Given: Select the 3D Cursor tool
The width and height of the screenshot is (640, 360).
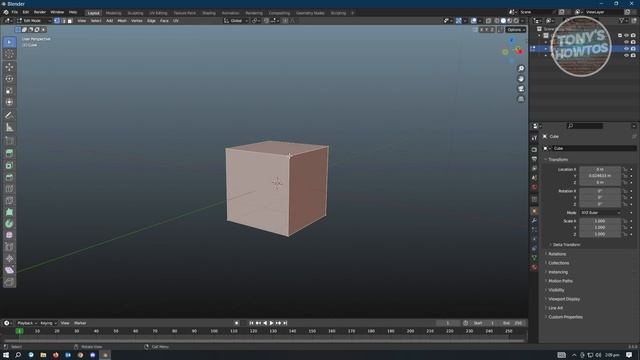Looking at the screenshot, I should pos(9,54).
